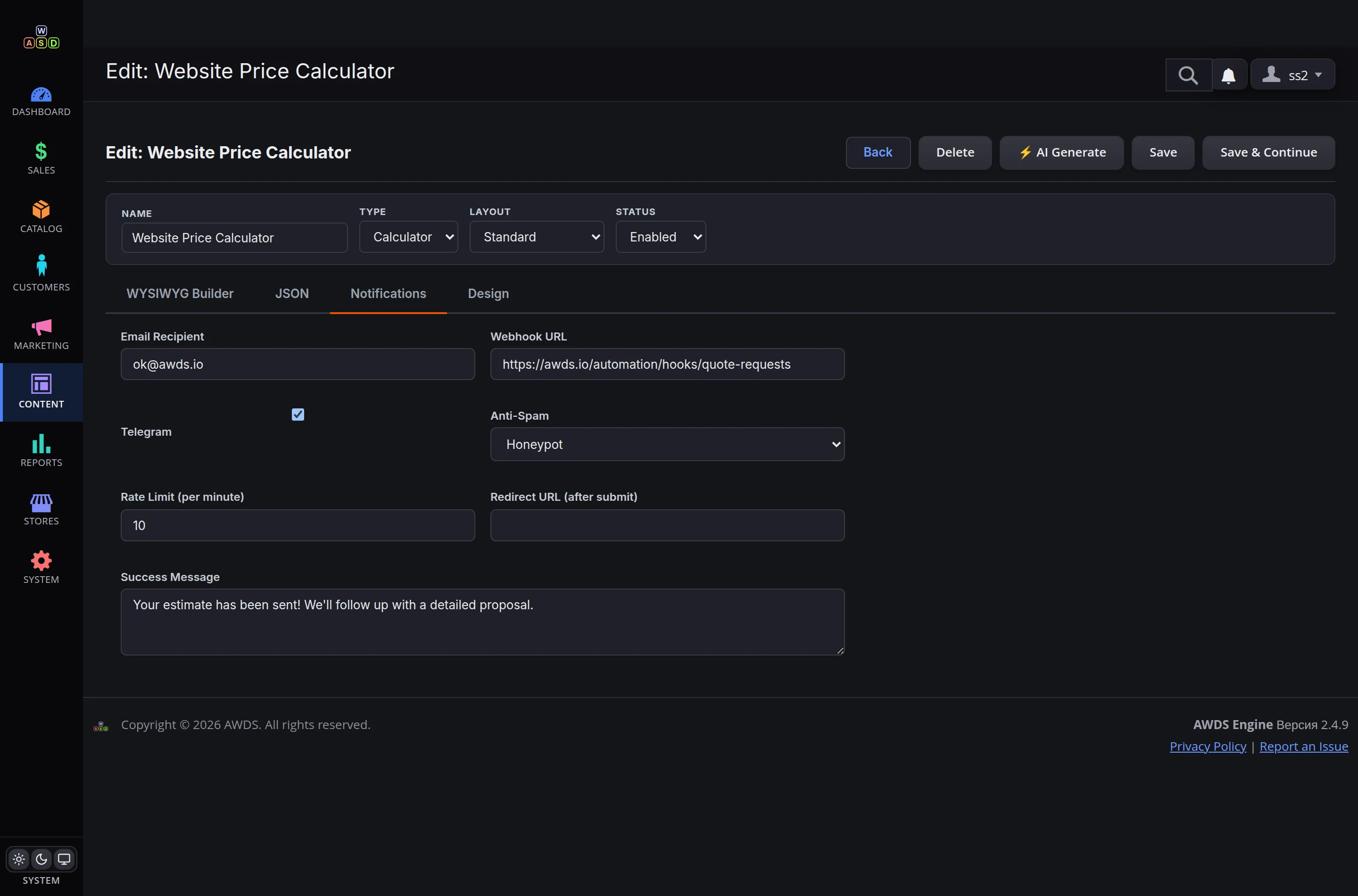Switch to light theme sun icon
This screenshot has height=896, width=1358.
19,859
